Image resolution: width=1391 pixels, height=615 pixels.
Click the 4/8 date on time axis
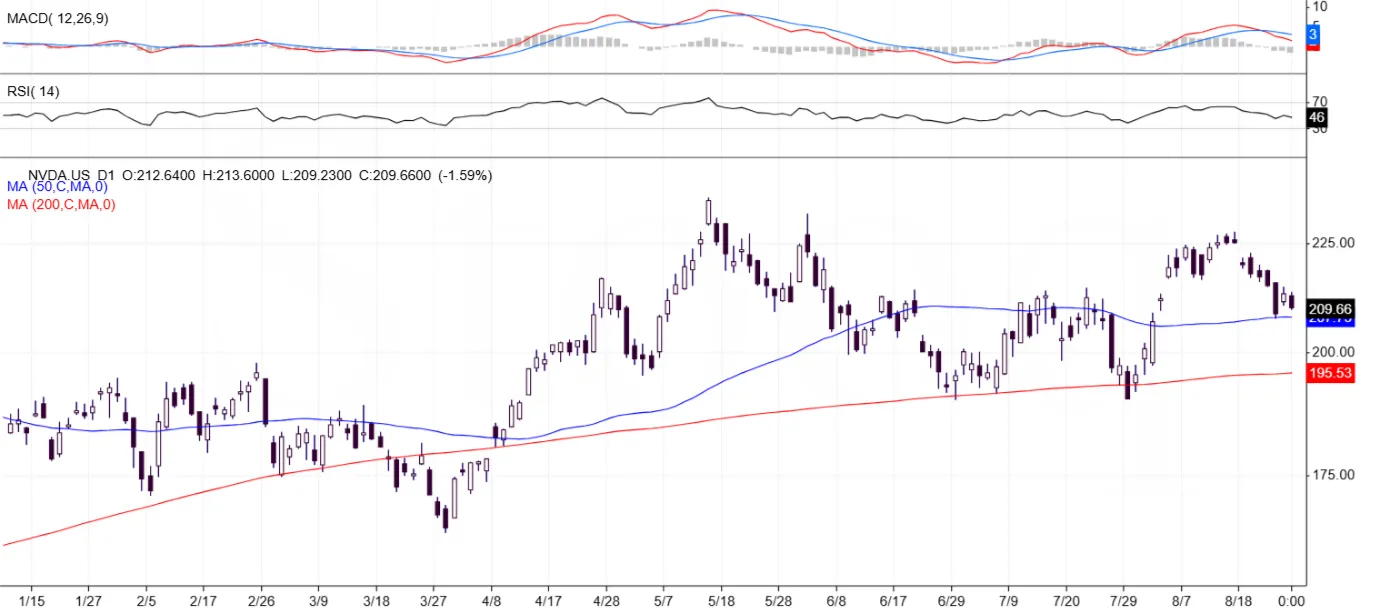point(491,600)
